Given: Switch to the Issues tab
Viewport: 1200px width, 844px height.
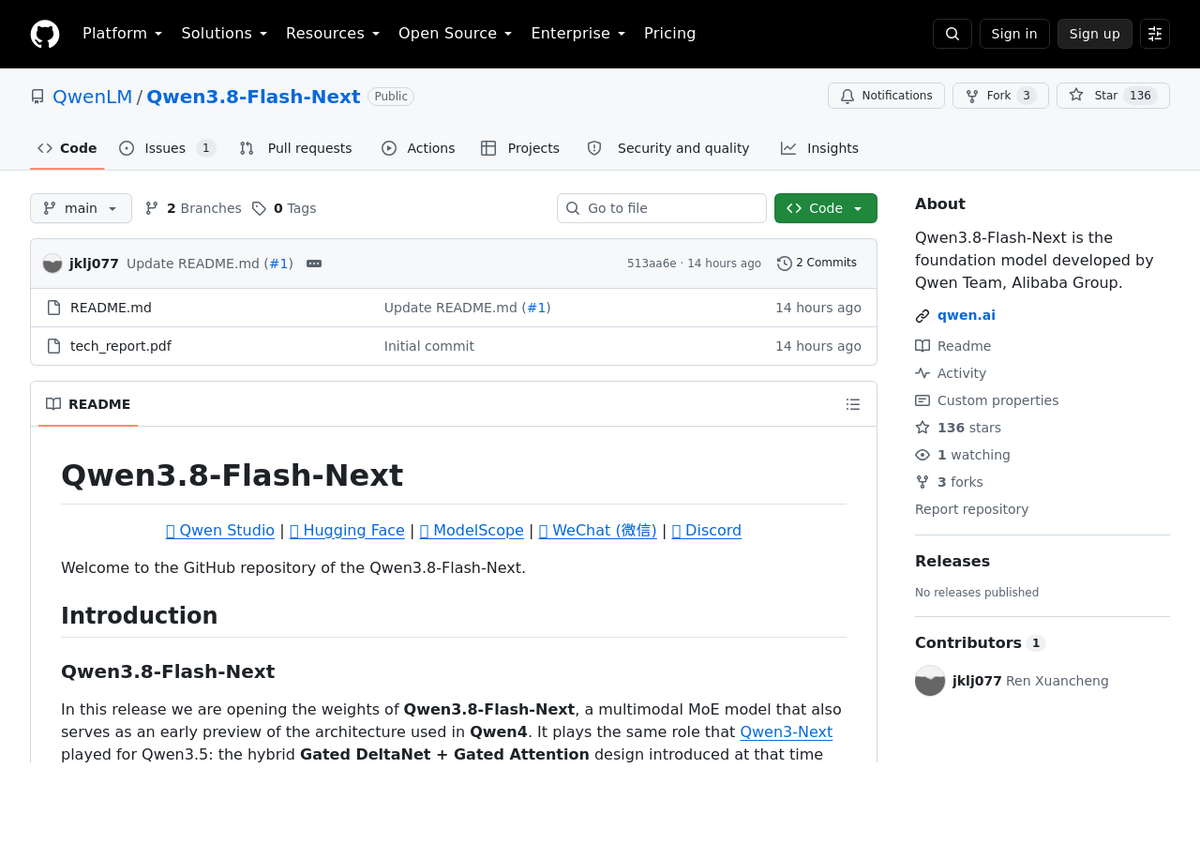Looking at the screenshot, I should tap(167, 148).
